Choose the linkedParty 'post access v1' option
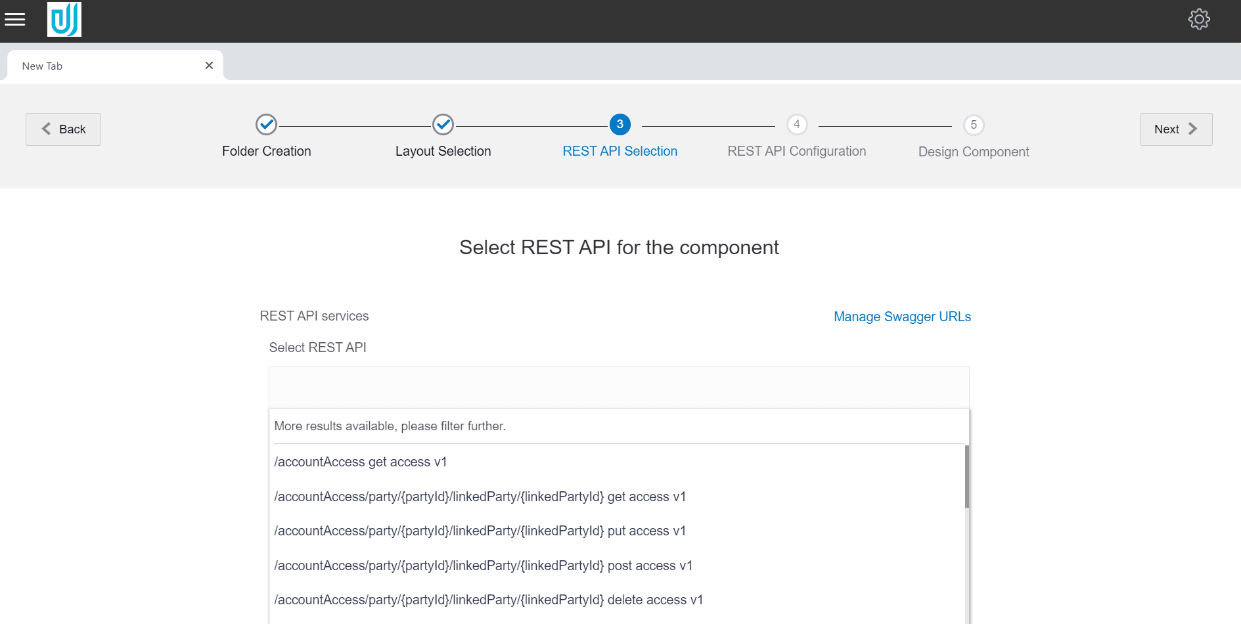 pyautogui.click(x=616, y=566)
